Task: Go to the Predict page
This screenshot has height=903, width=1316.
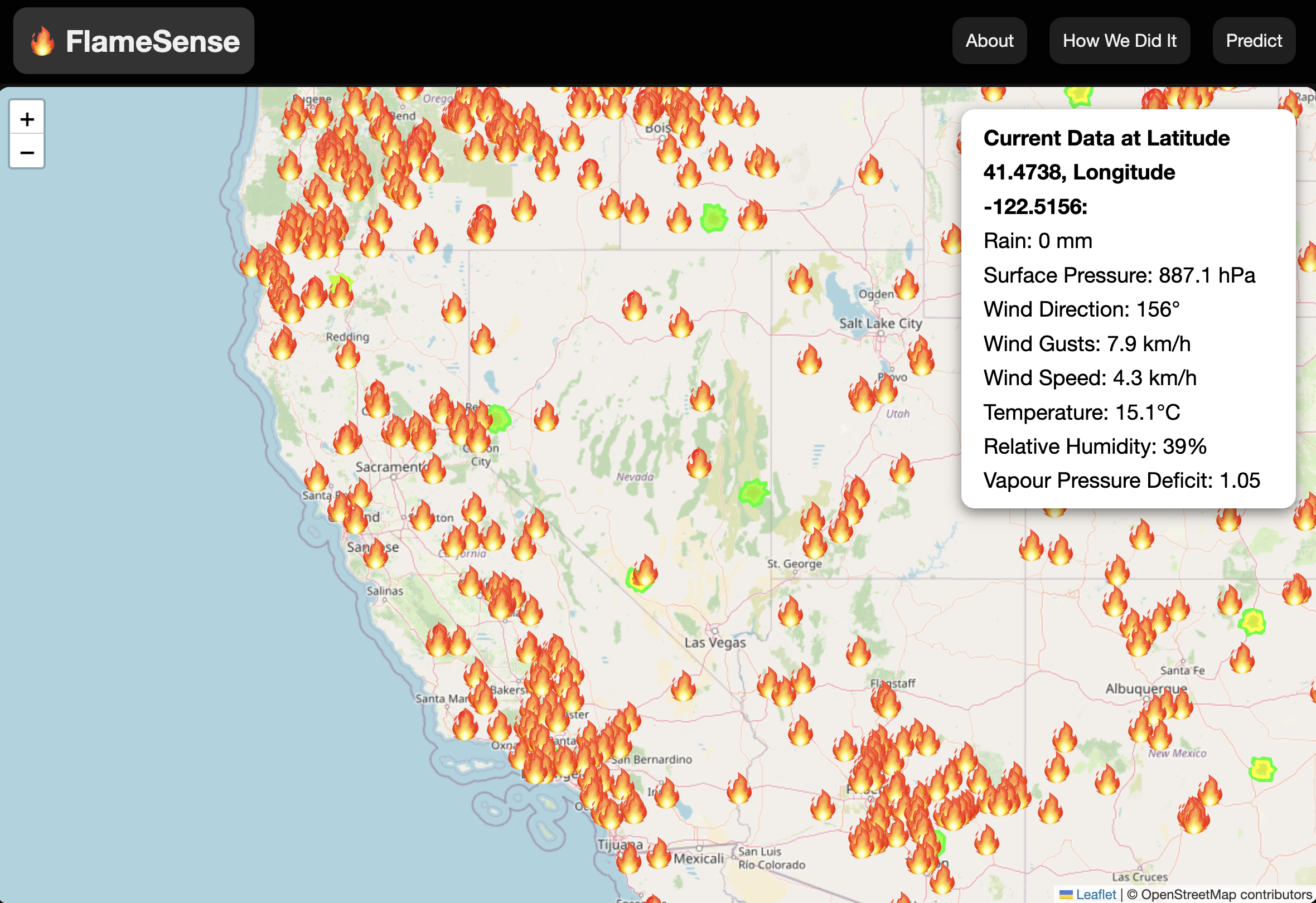Action: pyautogui.click(x=1253, y=41)
